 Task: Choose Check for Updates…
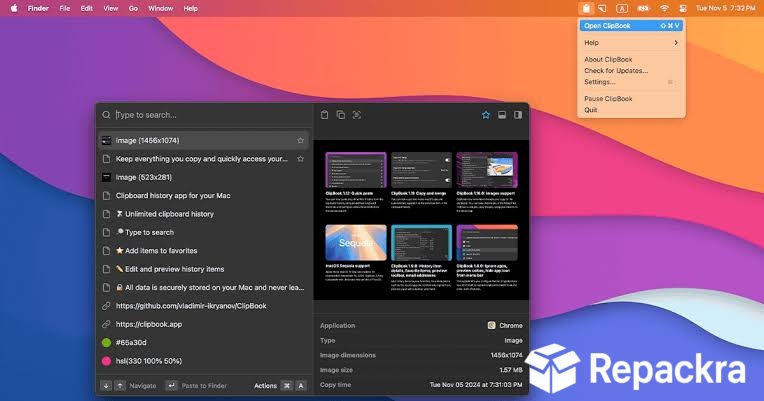click(616, 71)
